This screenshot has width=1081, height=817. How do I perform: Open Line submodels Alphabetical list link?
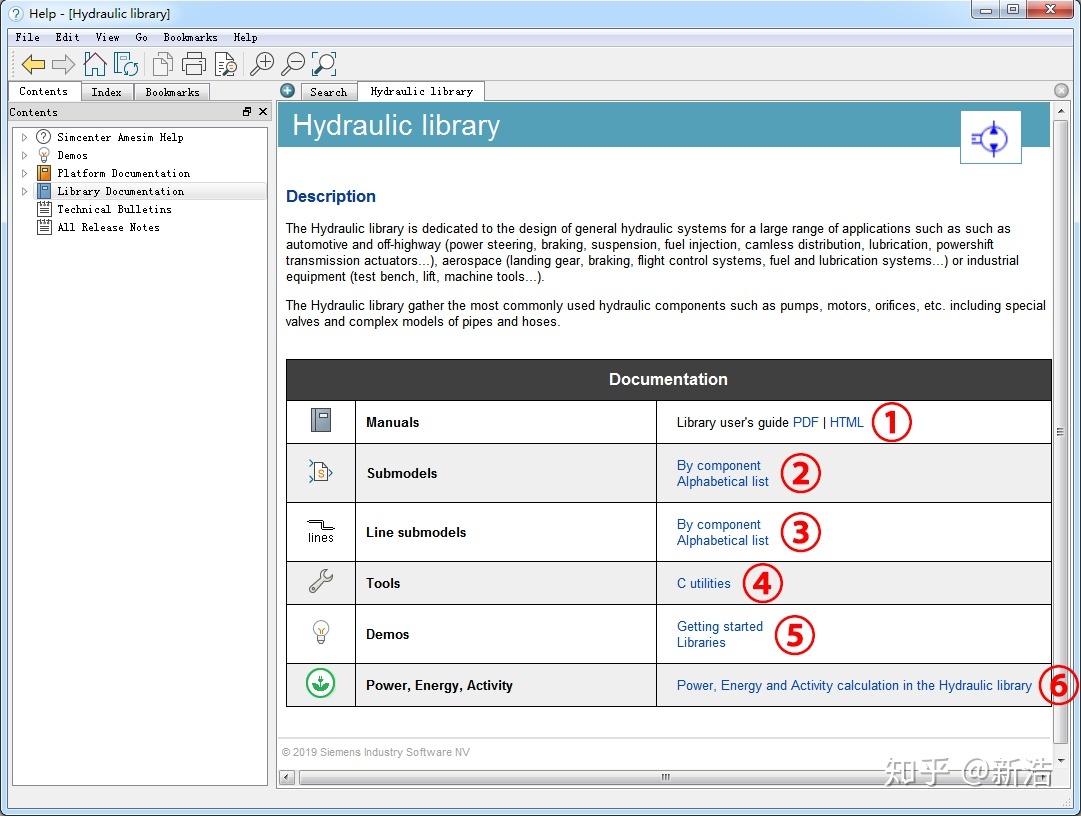tap(723, 541)
